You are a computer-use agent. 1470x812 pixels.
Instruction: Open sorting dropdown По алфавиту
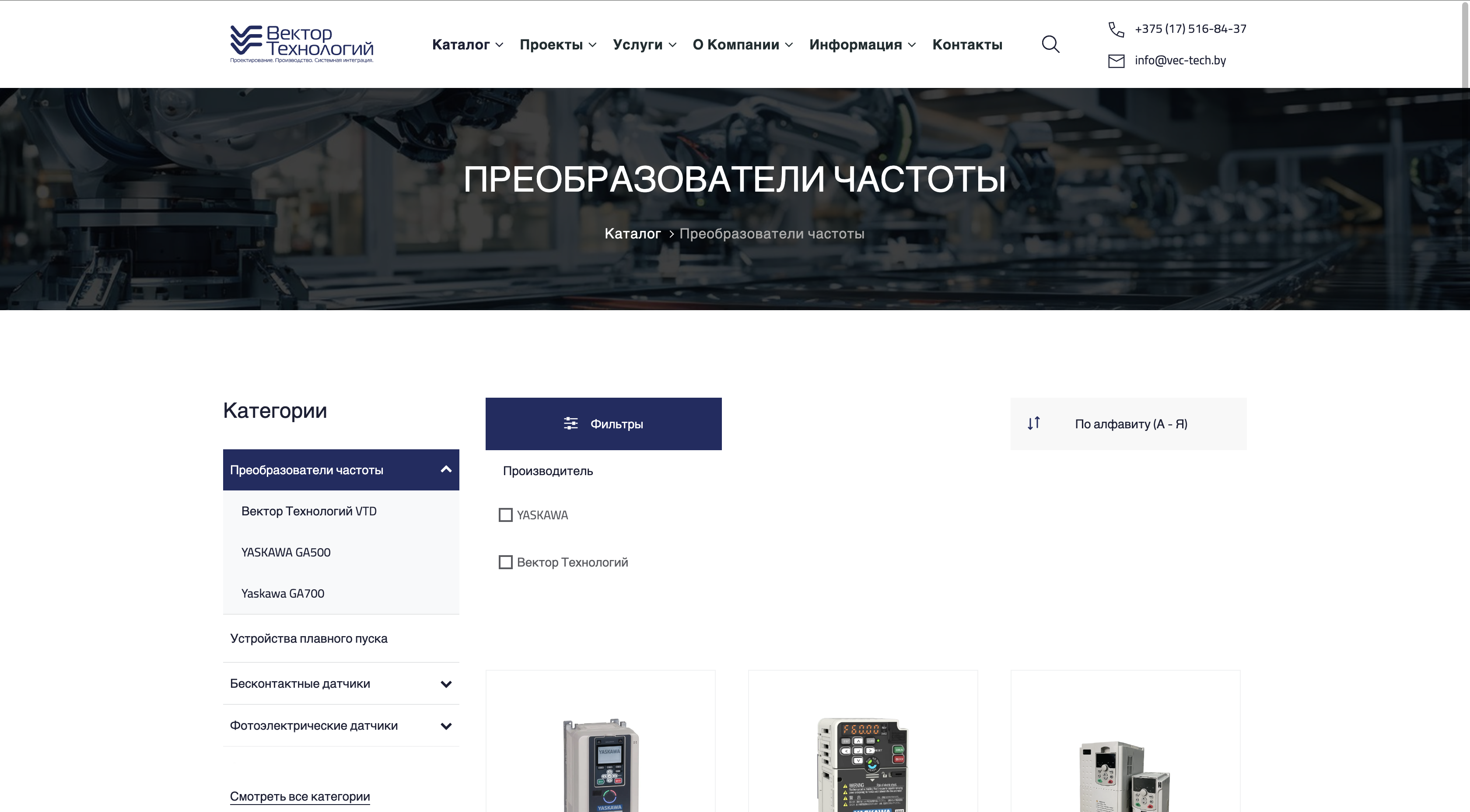1130,424
